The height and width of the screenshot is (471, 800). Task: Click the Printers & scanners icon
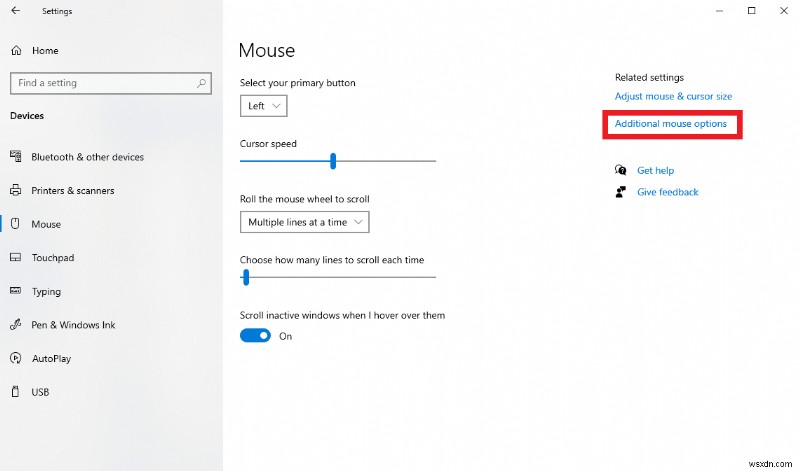[16, 190]
